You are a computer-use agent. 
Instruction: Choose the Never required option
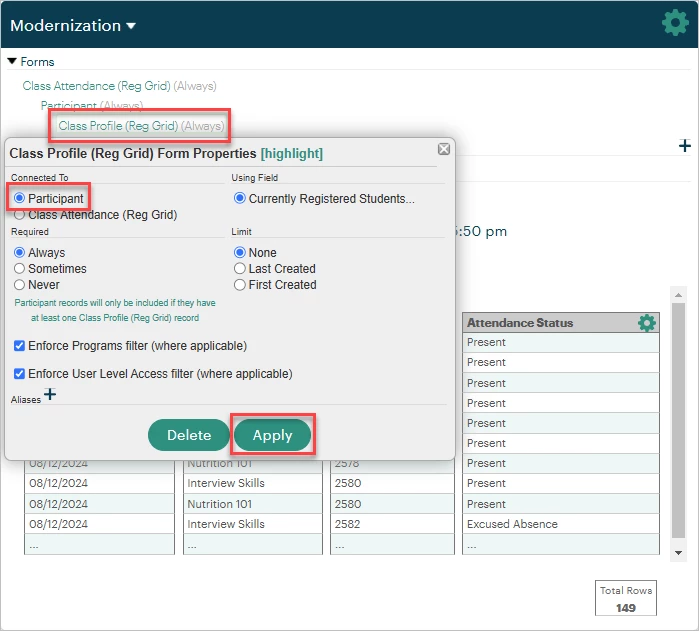click(x=19, y=285)
